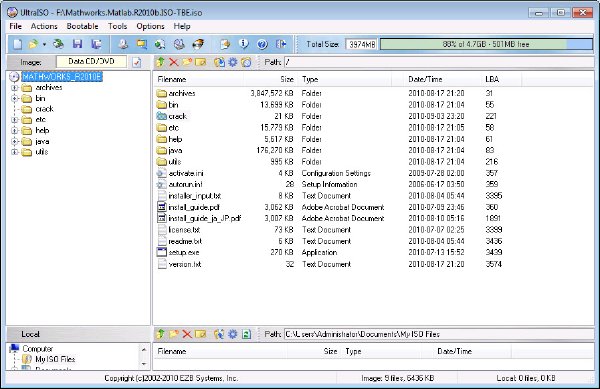Open the Help menu

point(182,26)
